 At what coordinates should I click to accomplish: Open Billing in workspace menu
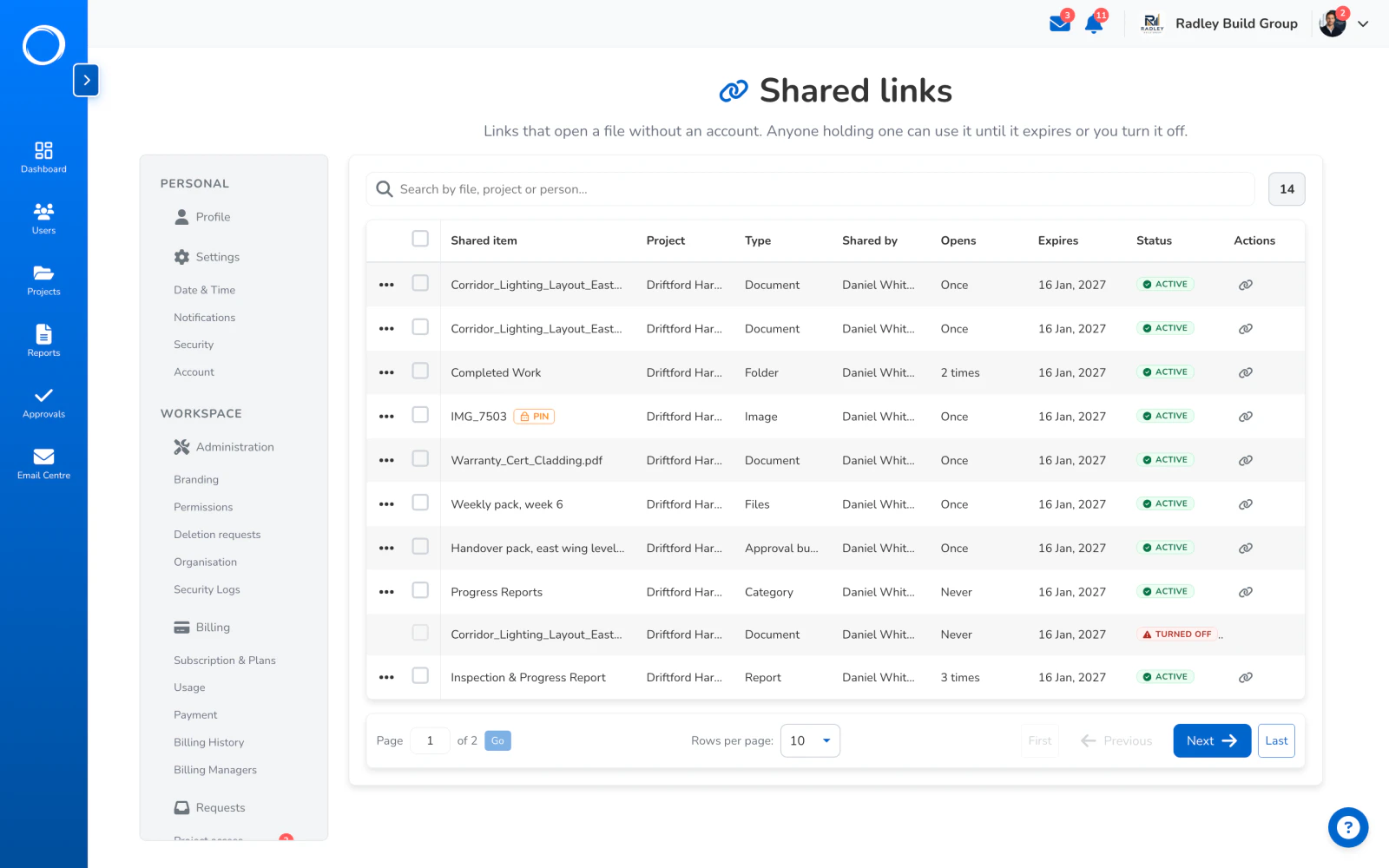pos(202,628)
